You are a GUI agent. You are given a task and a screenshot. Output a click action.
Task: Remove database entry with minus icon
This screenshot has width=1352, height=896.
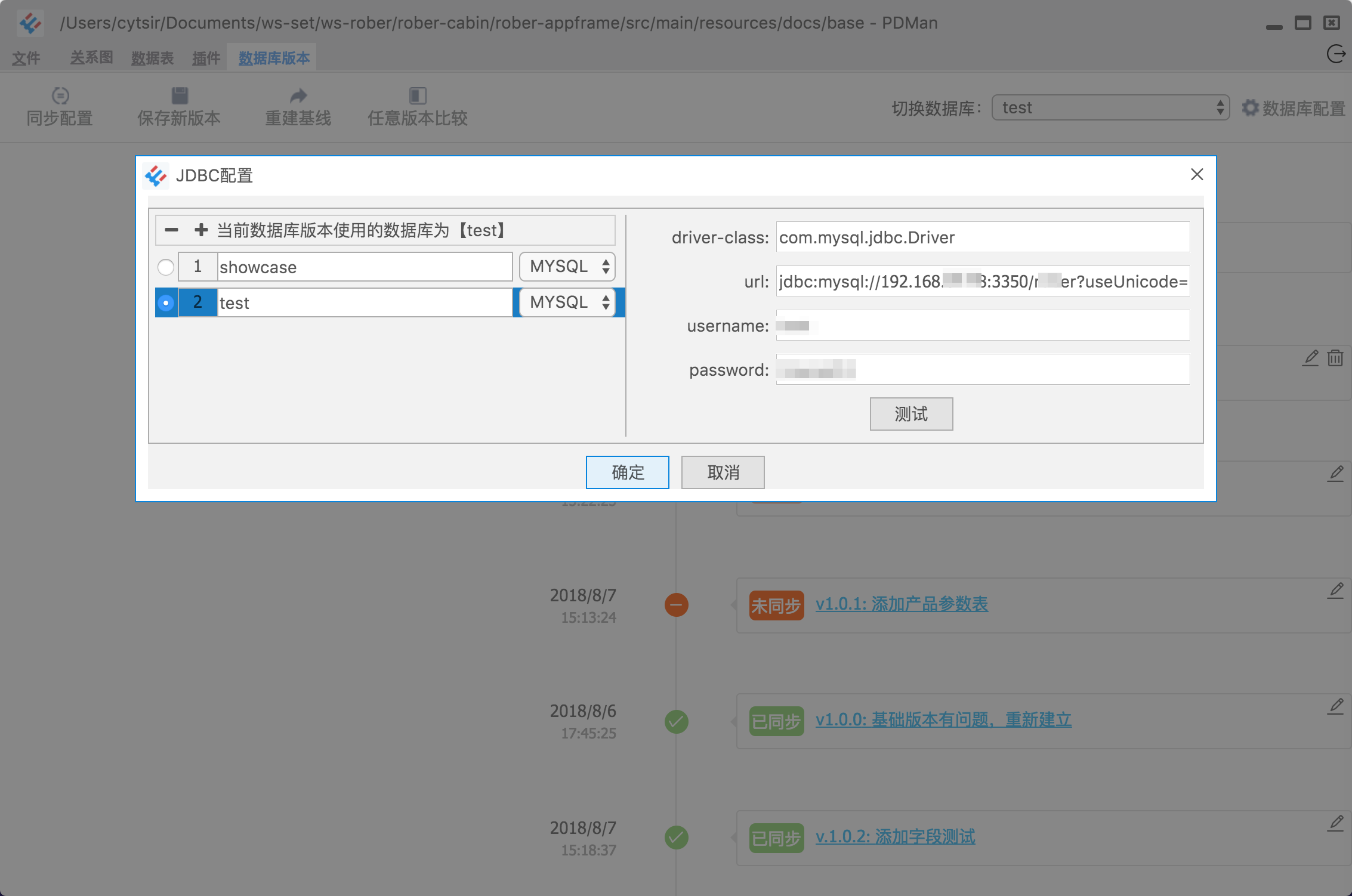pyautogui.click(x=172, y=230)
